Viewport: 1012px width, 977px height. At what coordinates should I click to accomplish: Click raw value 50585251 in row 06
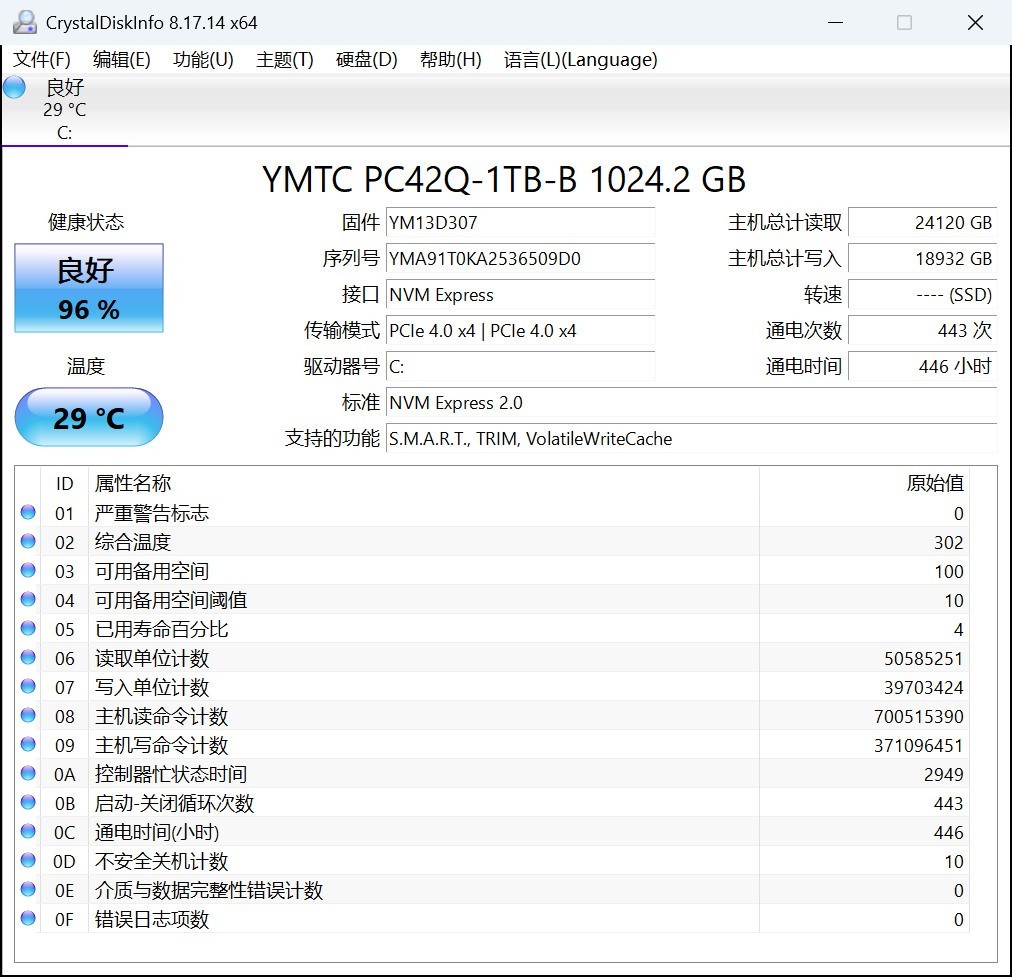924,659
